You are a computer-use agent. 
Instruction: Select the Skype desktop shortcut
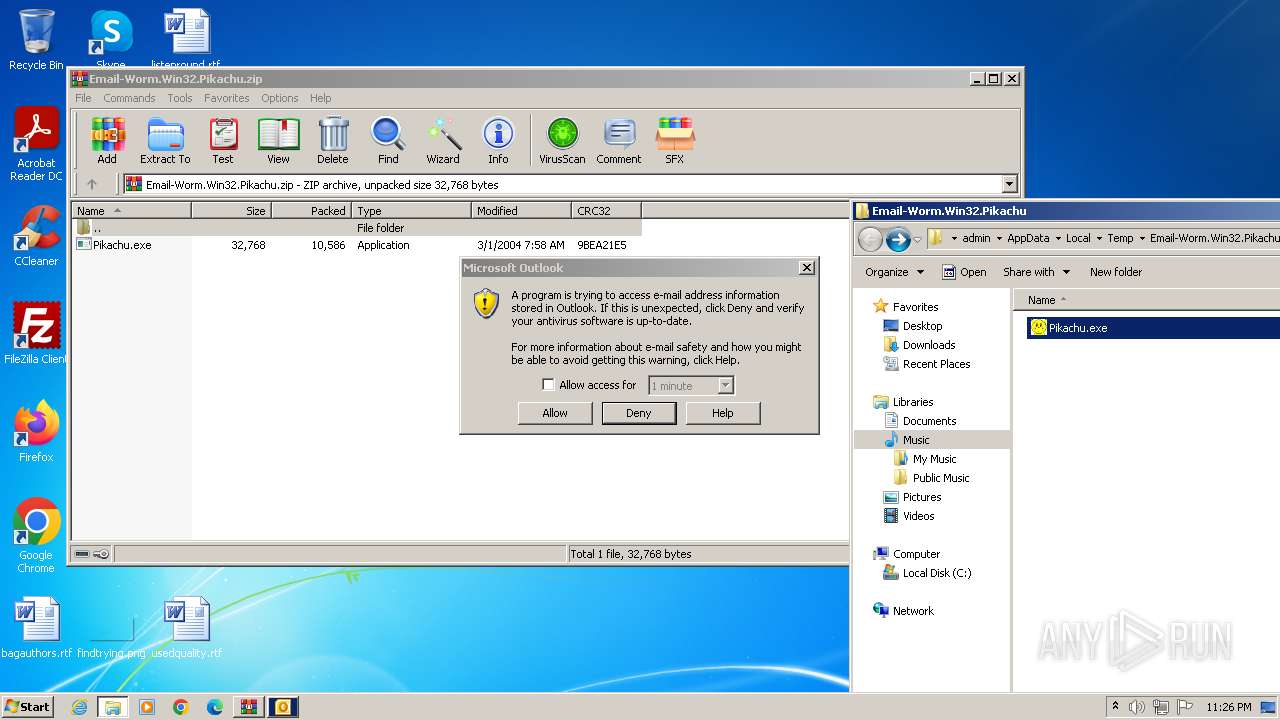tap(110, 39)
